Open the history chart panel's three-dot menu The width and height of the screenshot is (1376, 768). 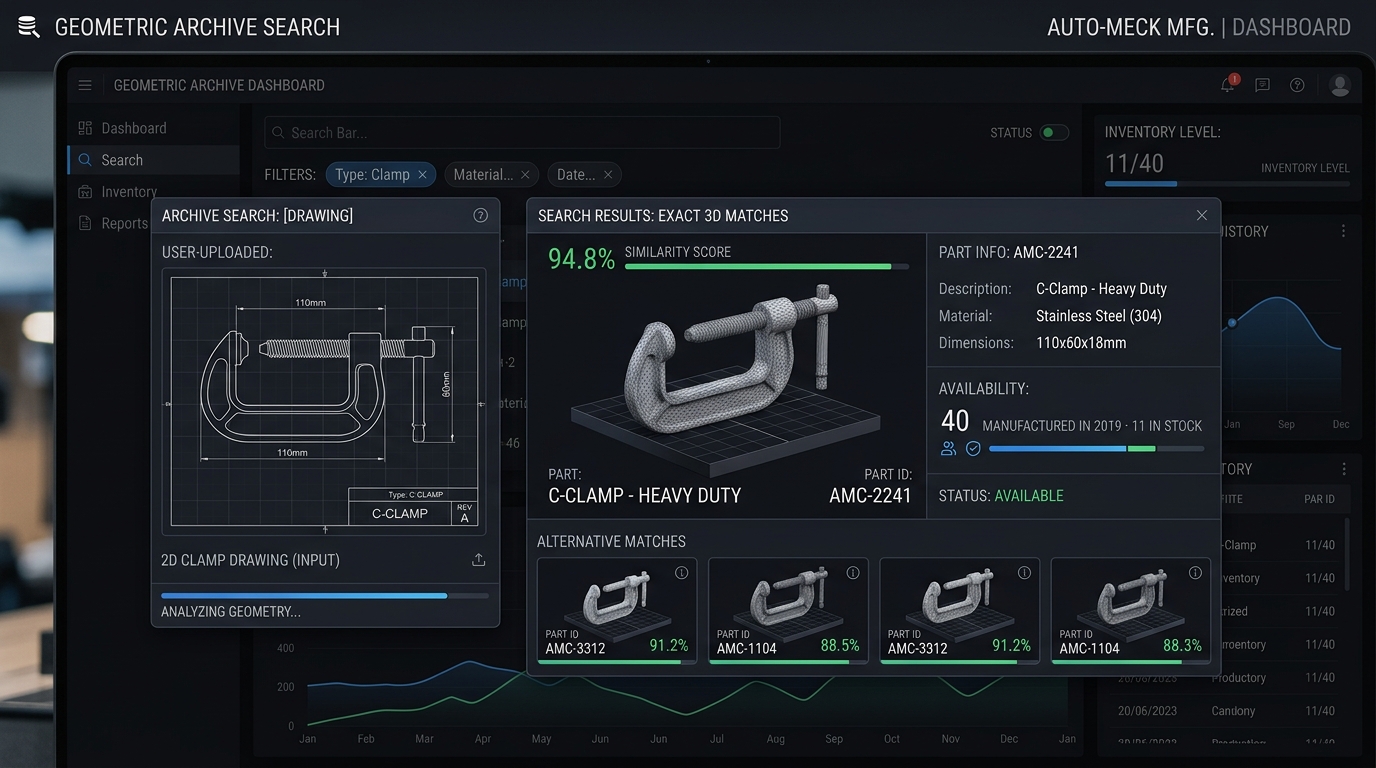coord(1343,231)
